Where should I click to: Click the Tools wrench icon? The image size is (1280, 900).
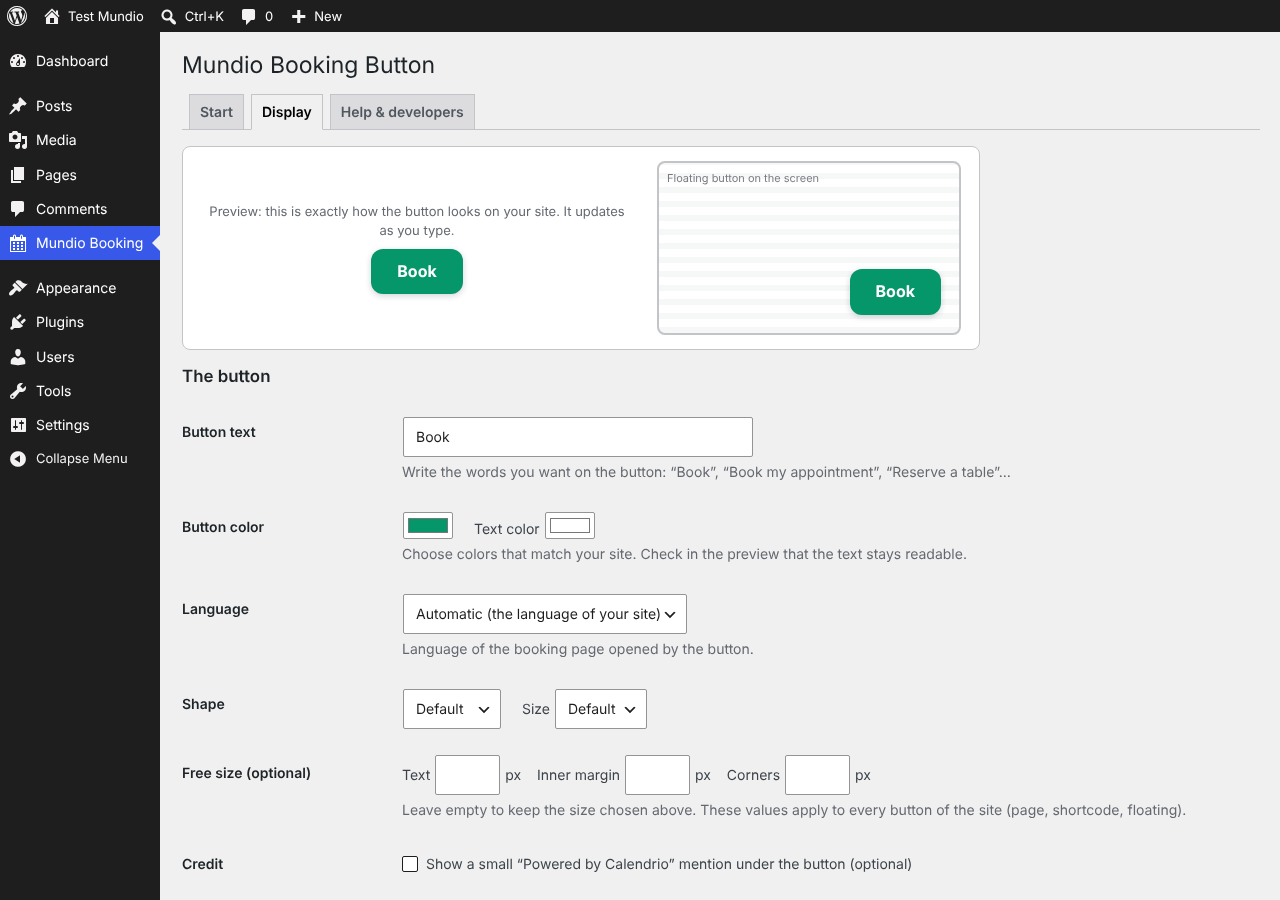[x=18, y=391]
